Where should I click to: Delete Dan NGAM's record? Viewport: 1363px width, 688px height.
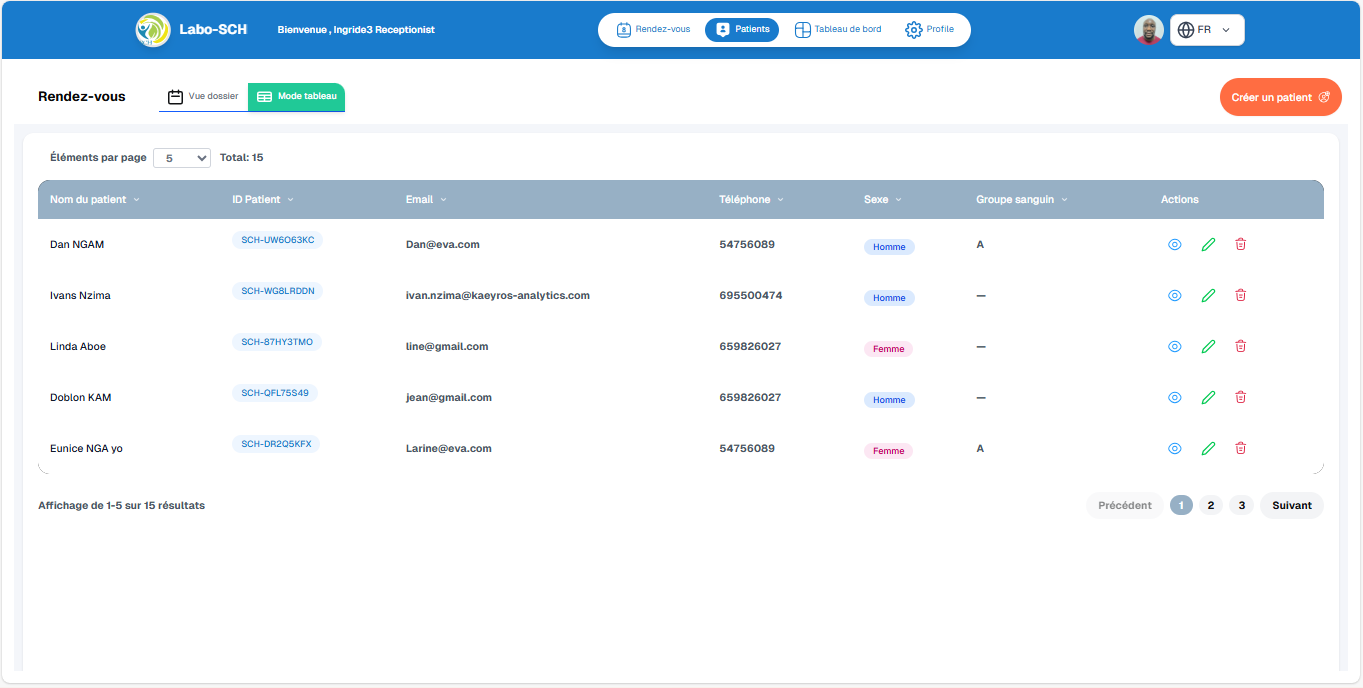tap(1240, 244)
